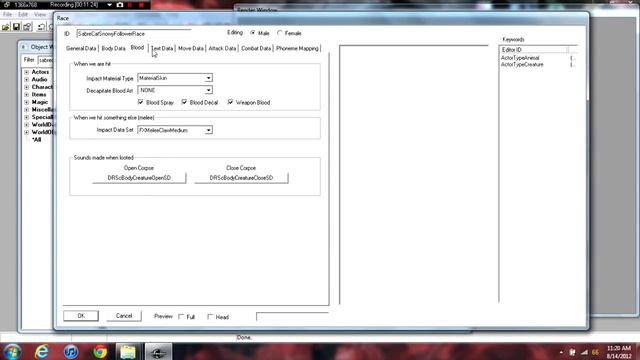Click the Undo toolbar icon
Viewport: 640px width, 360px height.
tap(41, 27)
